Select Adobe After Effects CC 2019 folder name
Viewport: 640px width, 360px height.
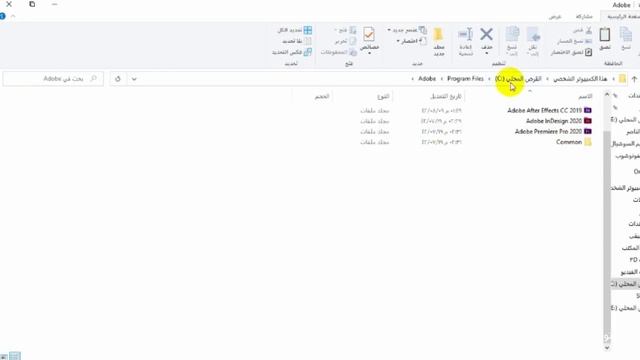(x=544, y=110)
